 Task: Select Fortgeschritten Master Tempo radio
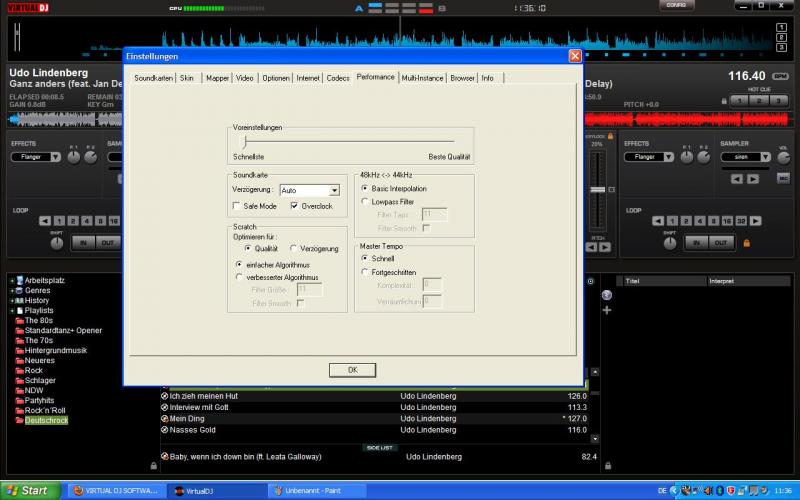point(365,272)
